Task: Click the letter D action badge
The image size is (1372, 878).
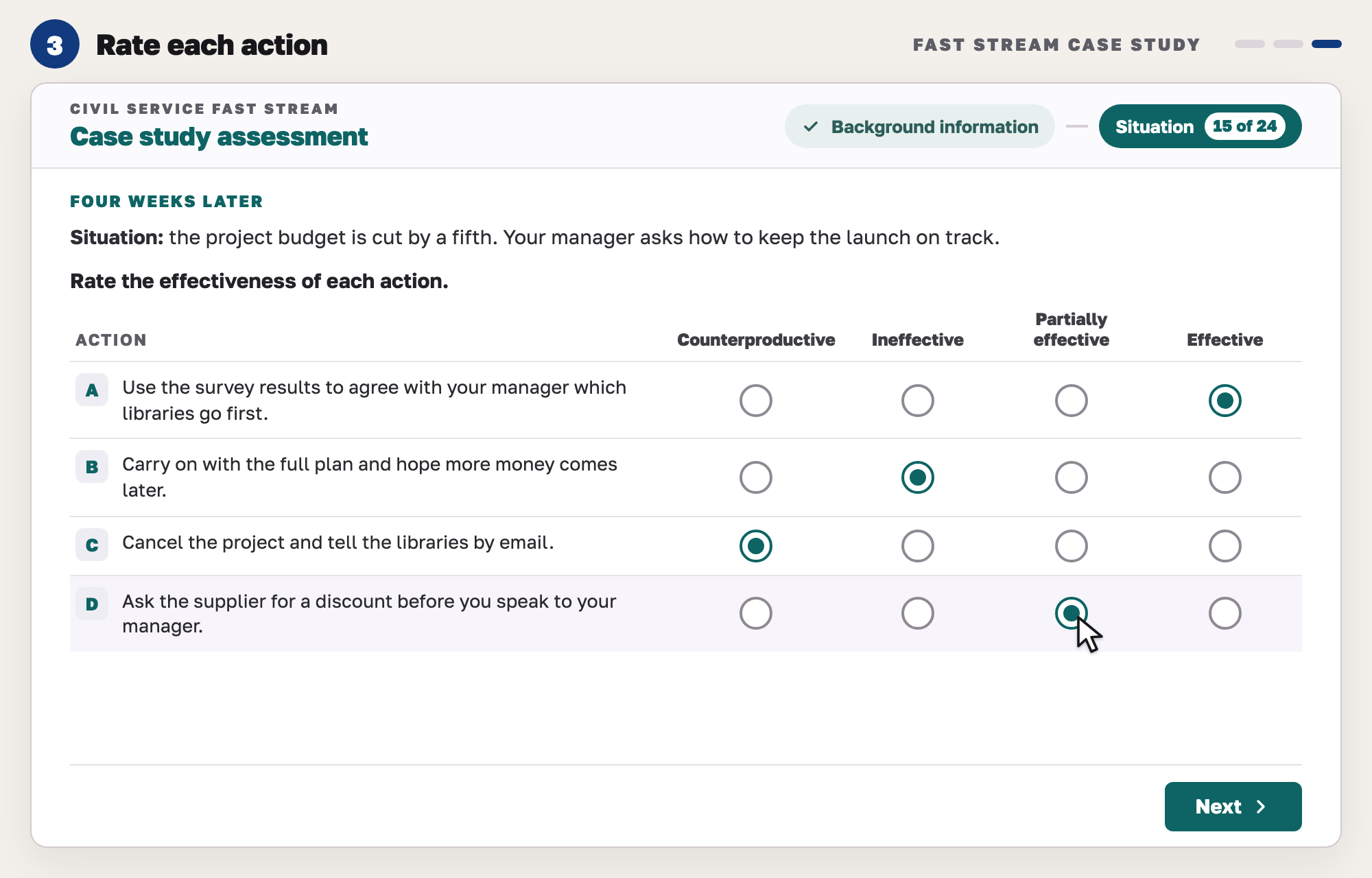Action: click(x=92, y=604)
